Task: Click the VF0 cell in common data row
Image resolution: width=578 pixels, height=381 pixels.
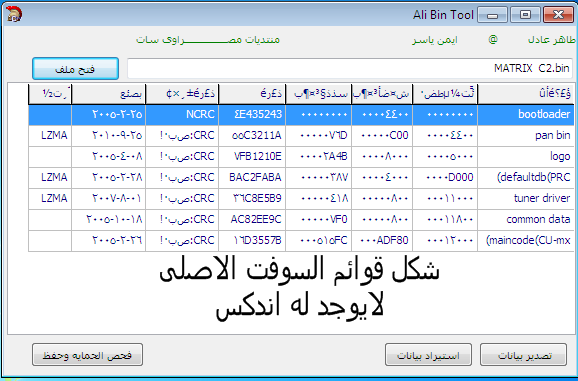Action: coord(318,219)
